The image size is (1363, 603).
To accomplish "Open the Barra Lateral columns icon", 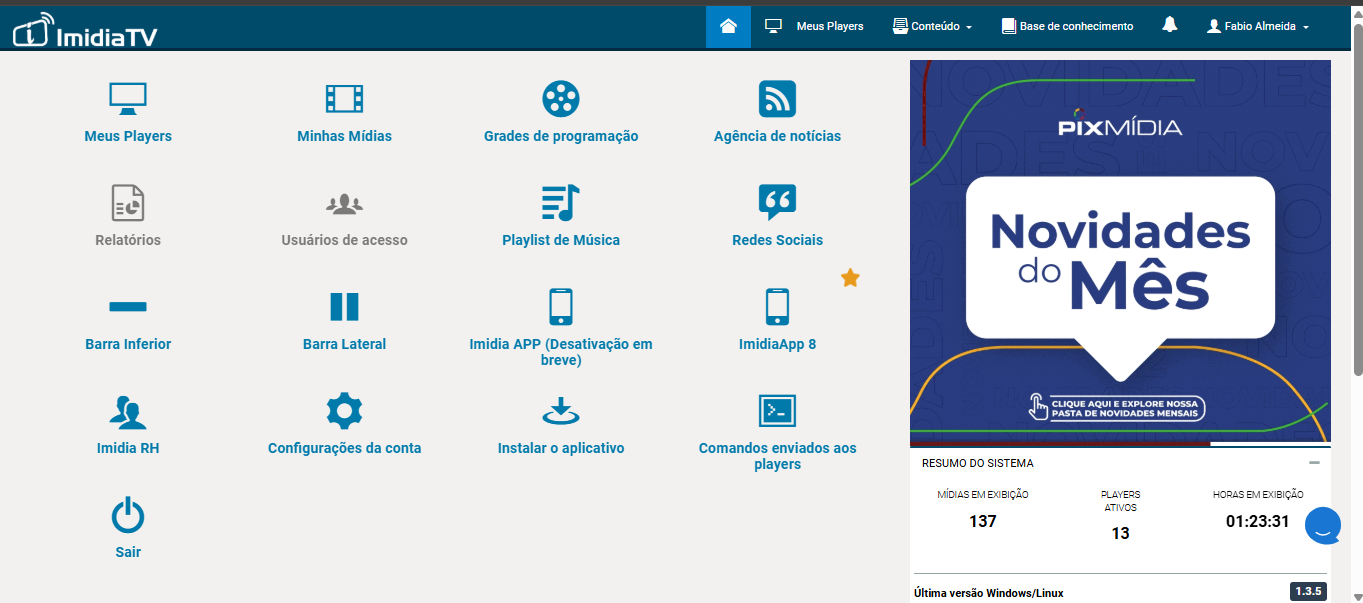I will 344,306.
